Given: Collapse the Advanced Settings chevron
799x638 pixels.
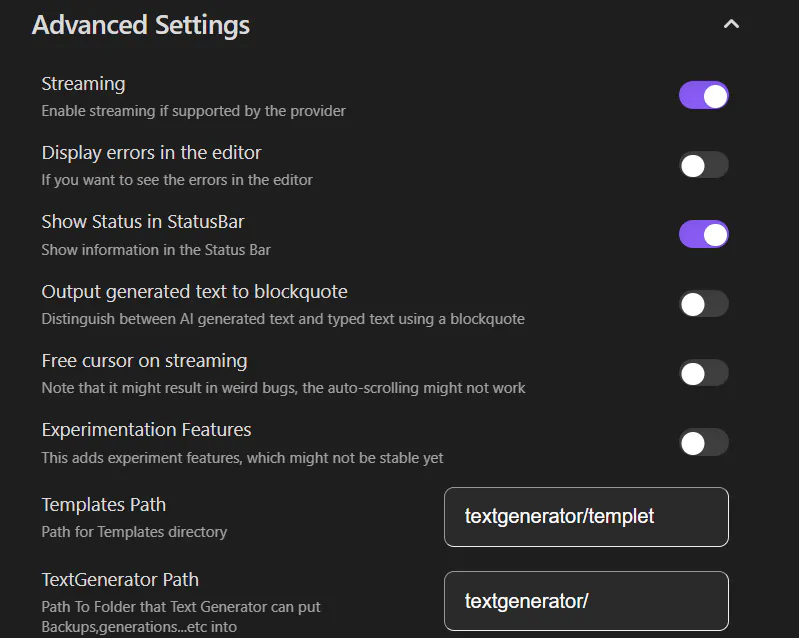Looking at the screenshot, I should (731, 24).
